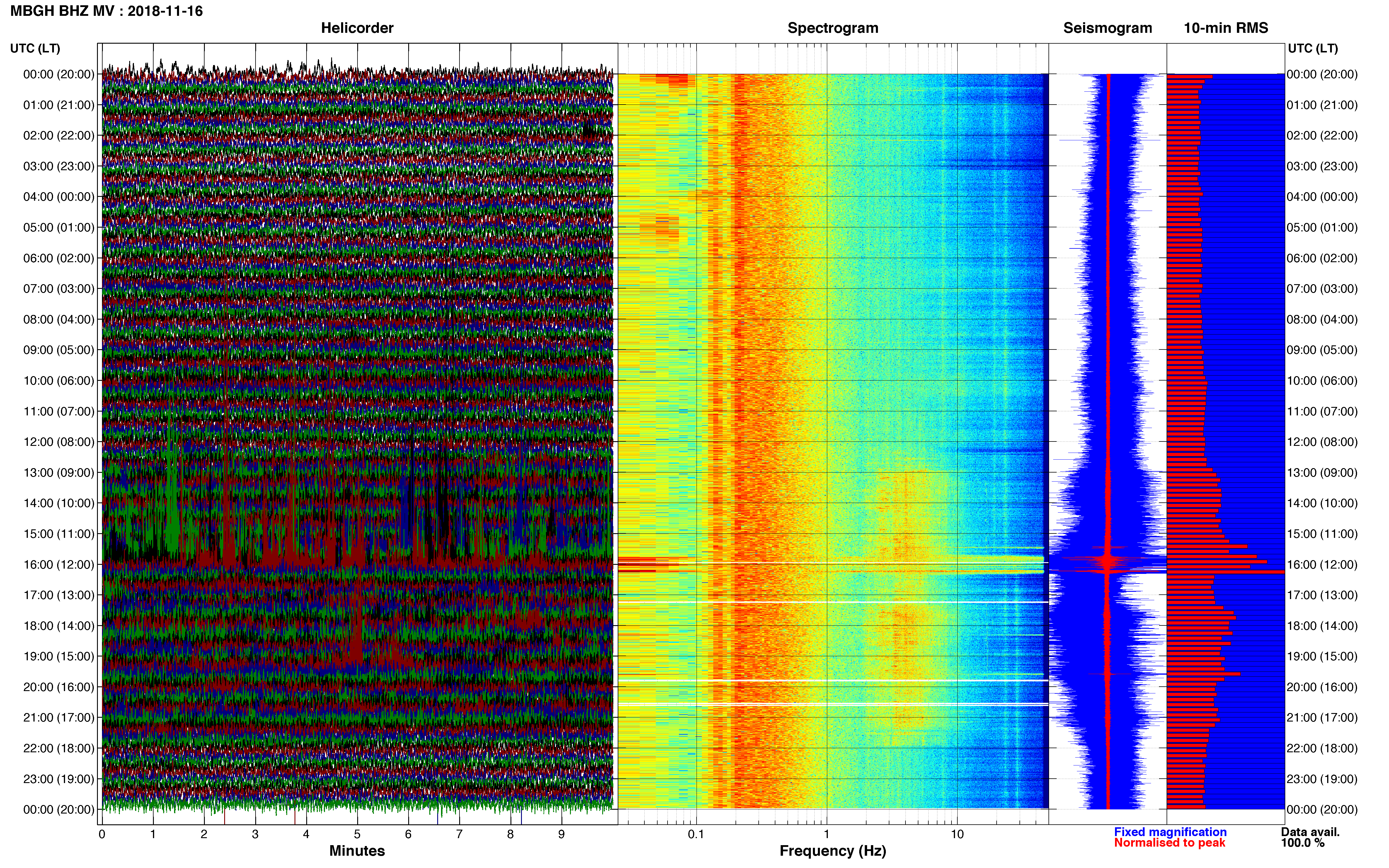This screenshot has width=1389, height=868.
Task: Click right-side time label '03:00 (23:00)'
Action: 1322,166
